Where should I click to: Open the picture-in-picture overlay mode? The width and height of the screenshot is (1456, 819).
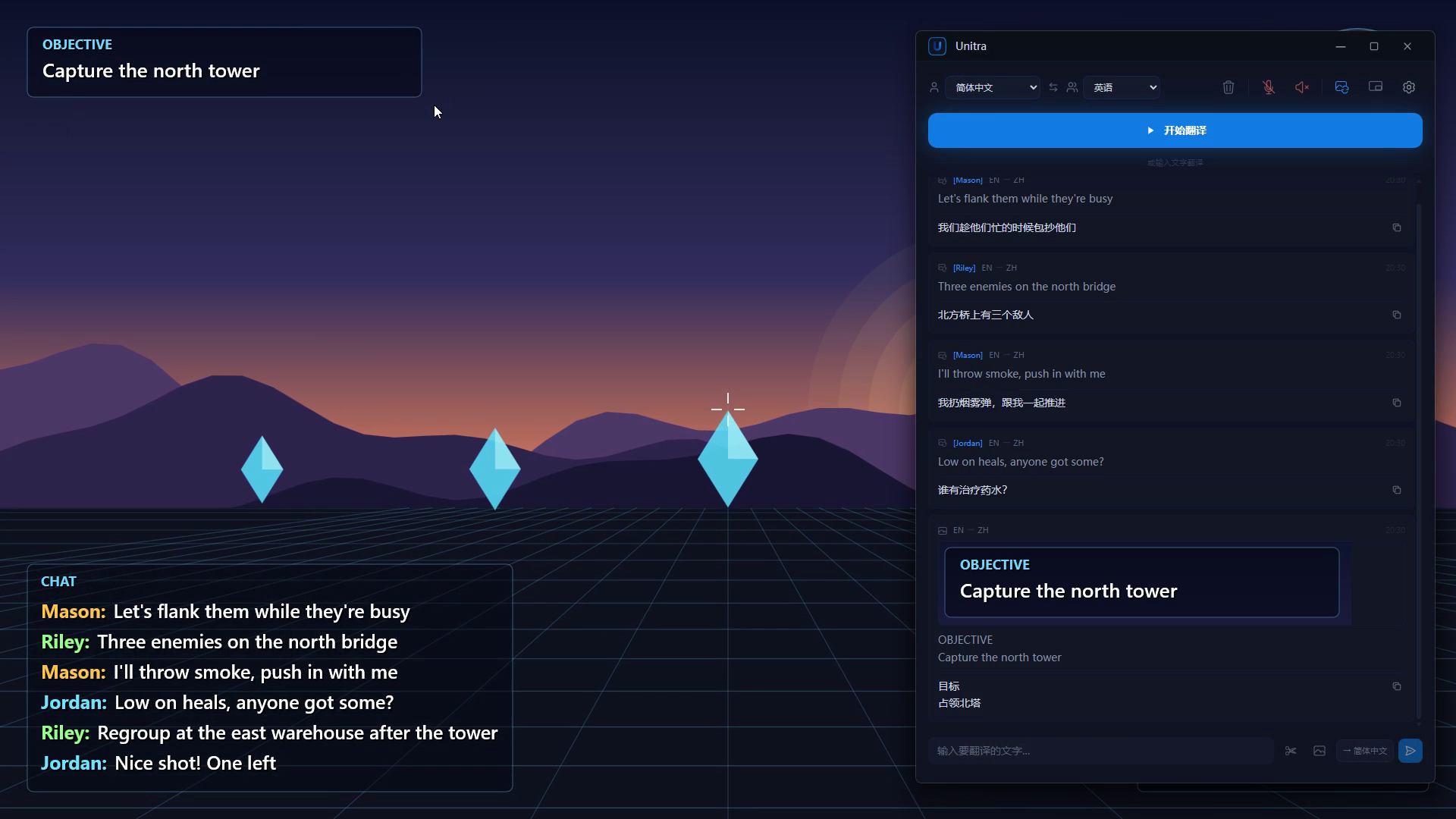click(1375, 87)
